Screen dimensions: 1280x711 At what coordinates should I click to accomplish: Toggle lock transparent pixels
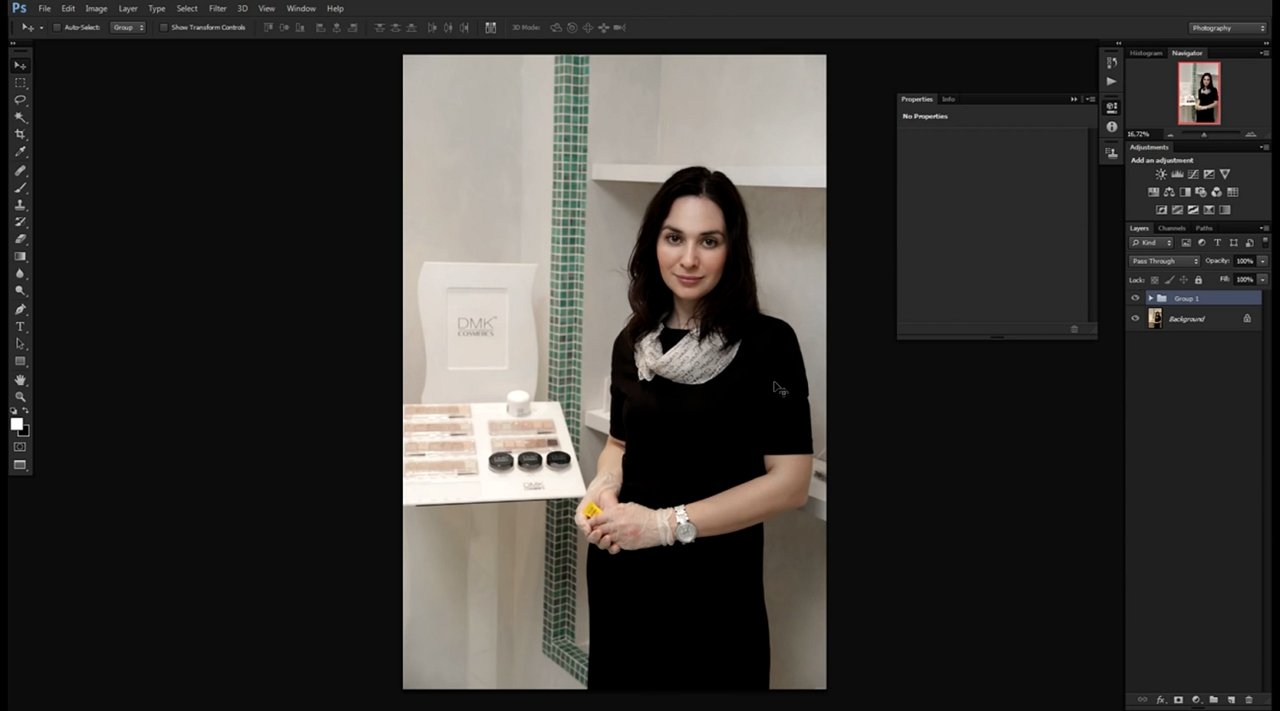click(x=1155, y=280)
